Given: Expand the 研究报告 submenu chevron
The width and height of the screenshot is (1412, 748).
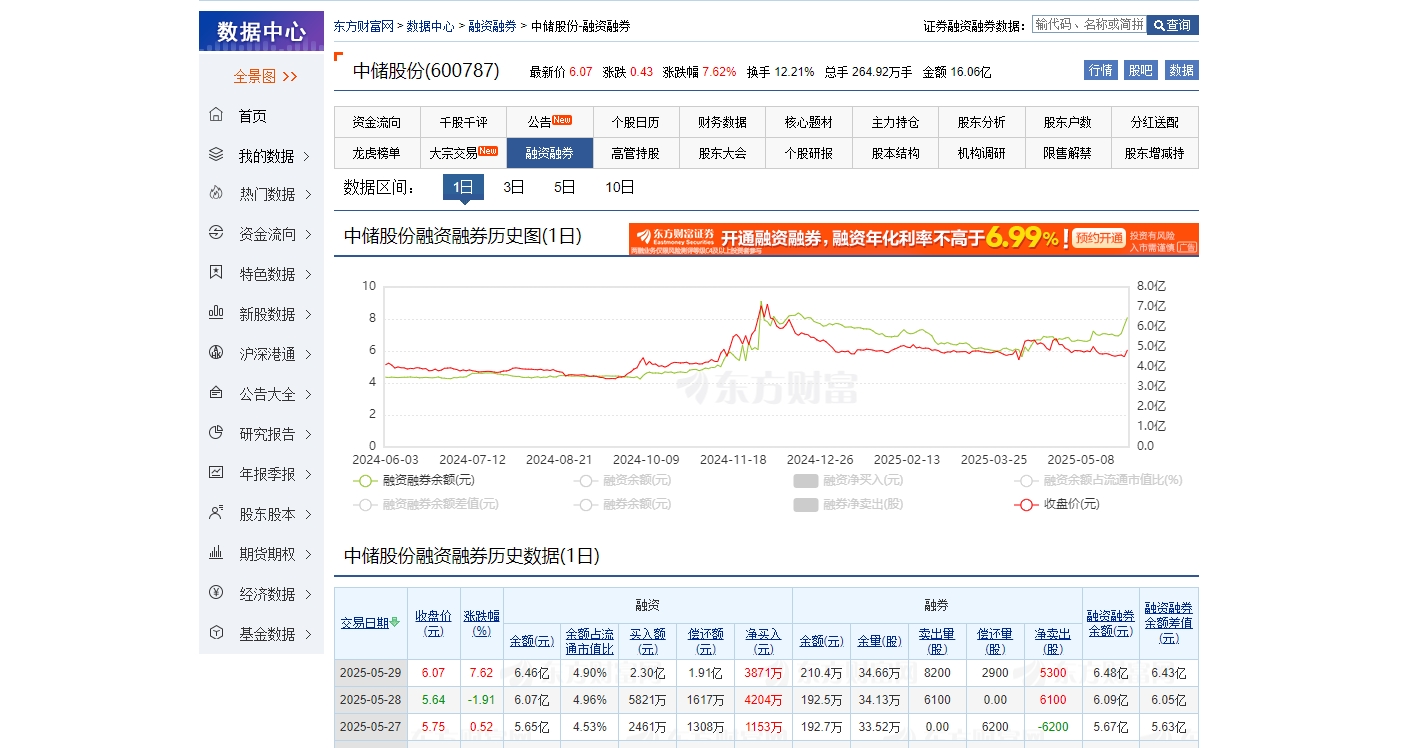Looking at the screenshot, I should tap(307, 434).
